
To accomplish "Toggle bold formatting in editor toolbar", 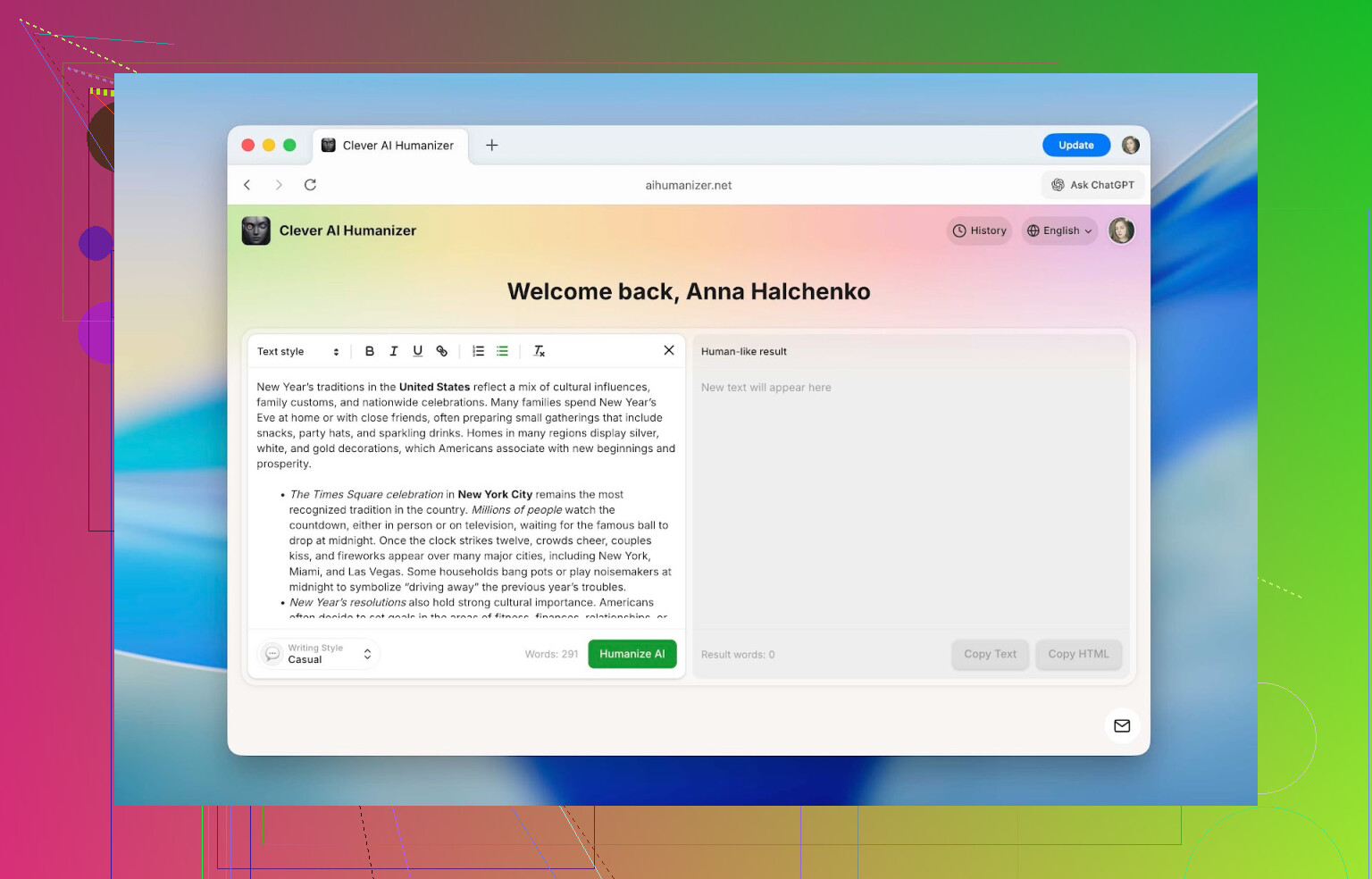I will (x=370, y=351).
